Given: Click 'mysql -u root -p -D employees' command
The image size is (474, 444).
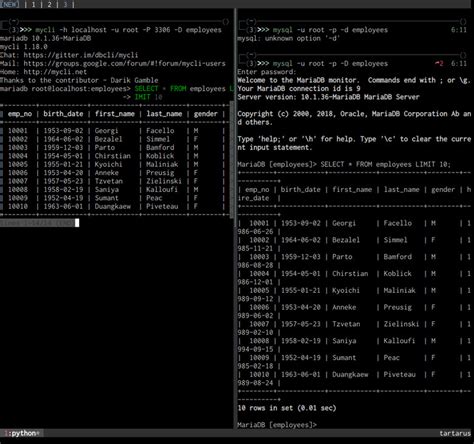Looking at the screenshot, I should [330, 64].
